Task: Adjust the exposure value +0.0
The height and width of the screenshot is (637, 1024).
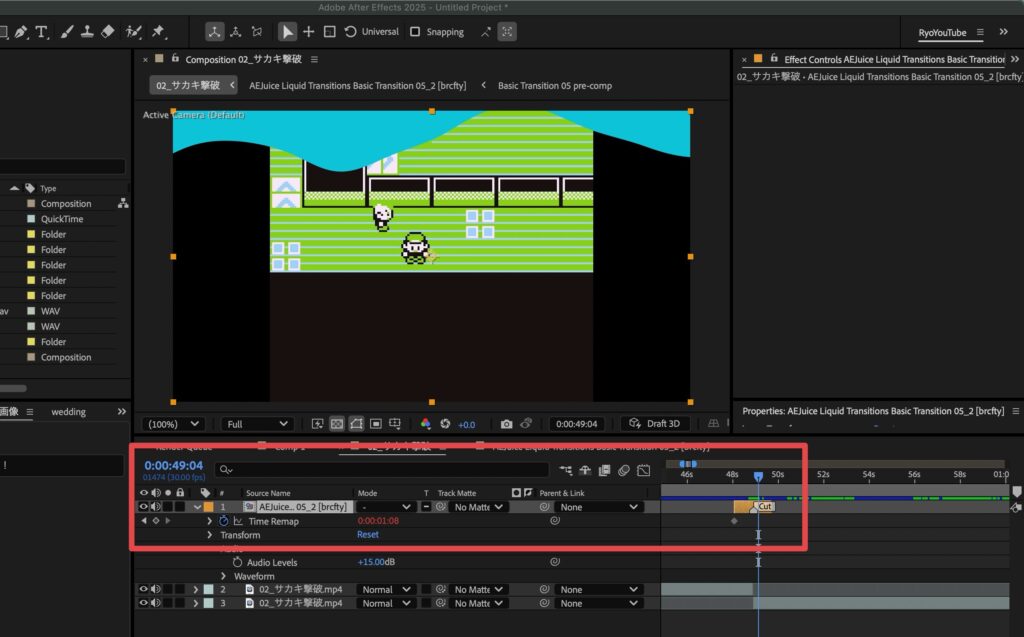Action: point(466,424)
